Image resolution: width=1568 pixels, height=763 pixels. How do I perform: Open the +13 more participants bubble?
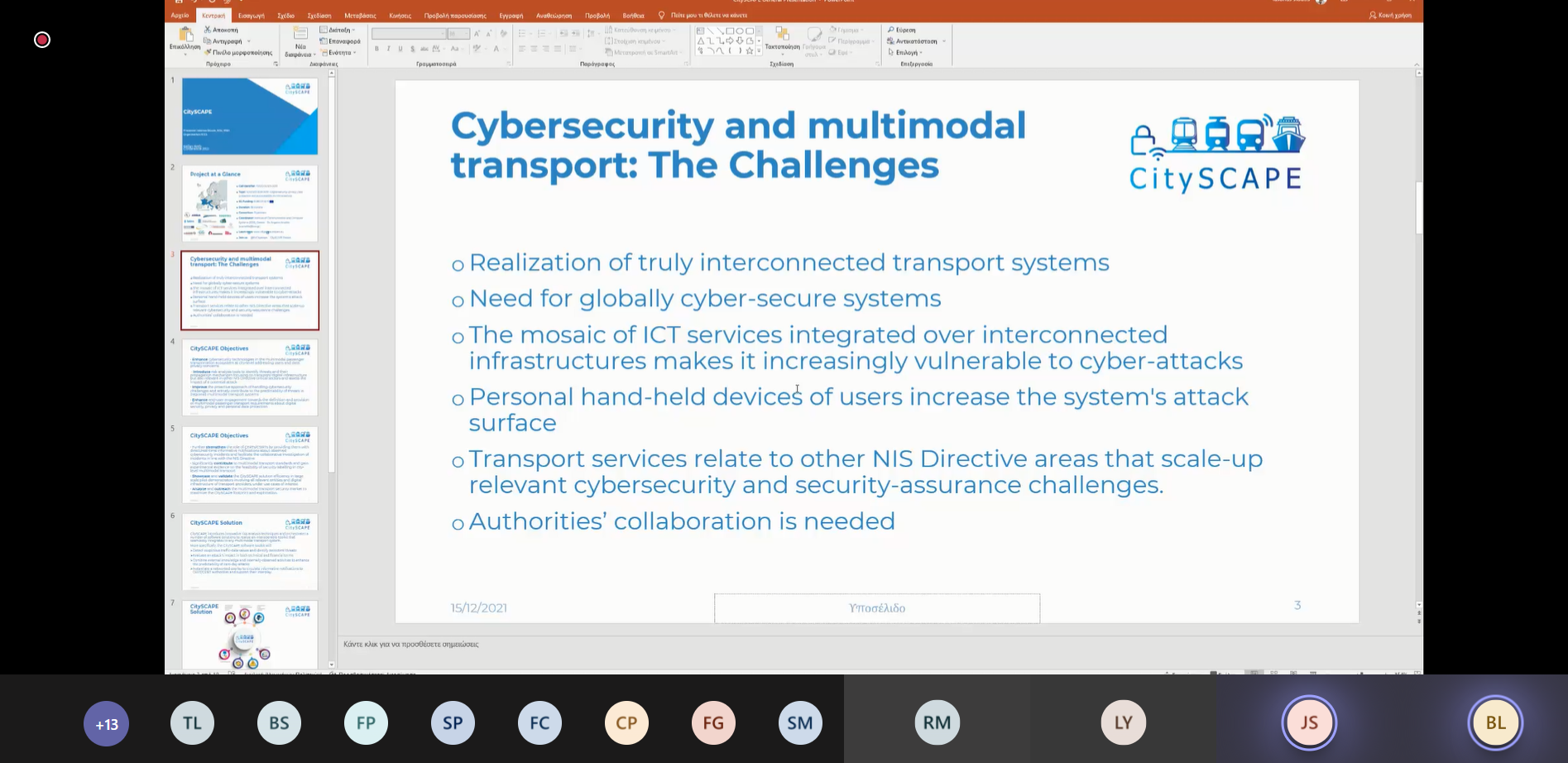[107, 723]
